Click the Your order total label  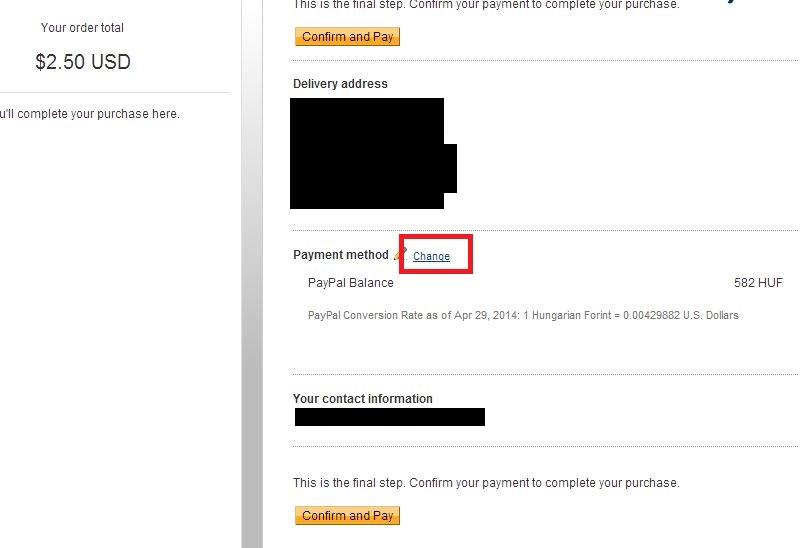[x=82, y=28]
